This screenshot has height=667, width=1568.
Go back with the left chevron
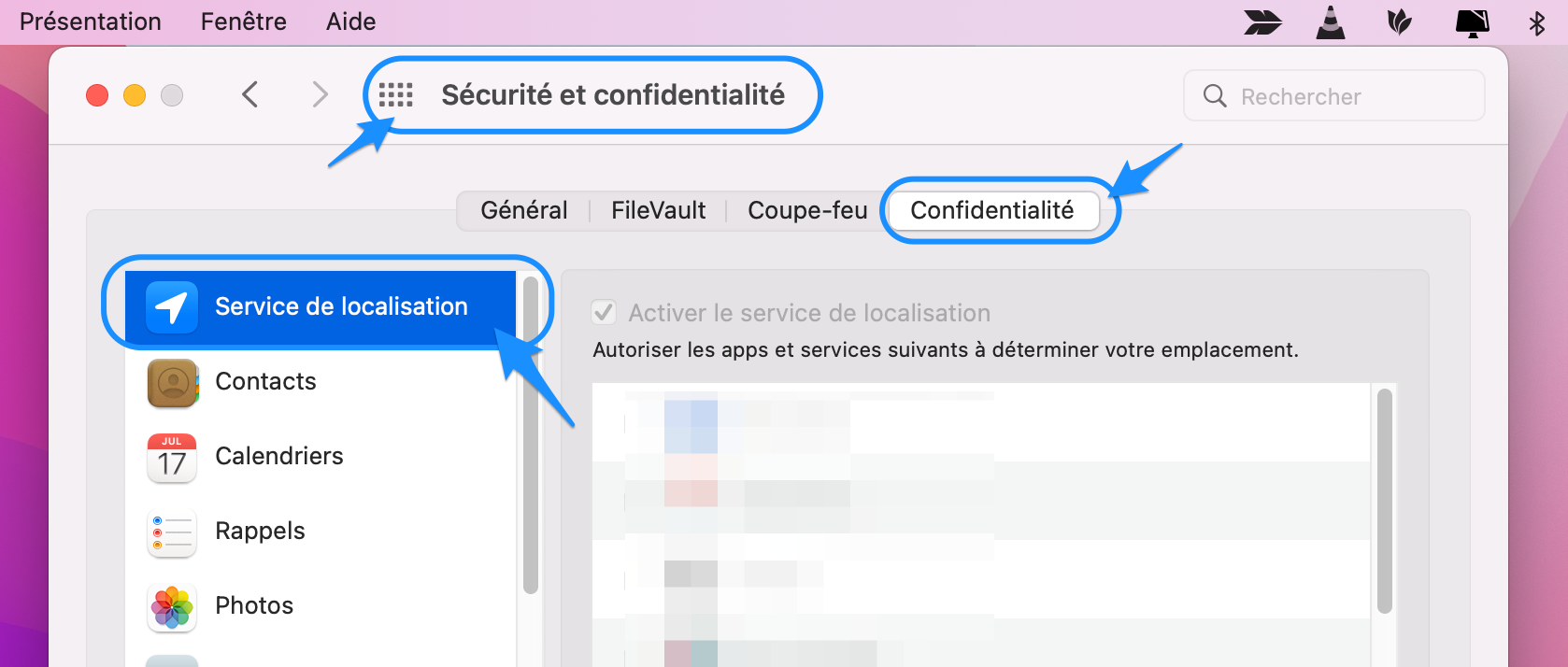pyautogui.click(x=249, y=94)
